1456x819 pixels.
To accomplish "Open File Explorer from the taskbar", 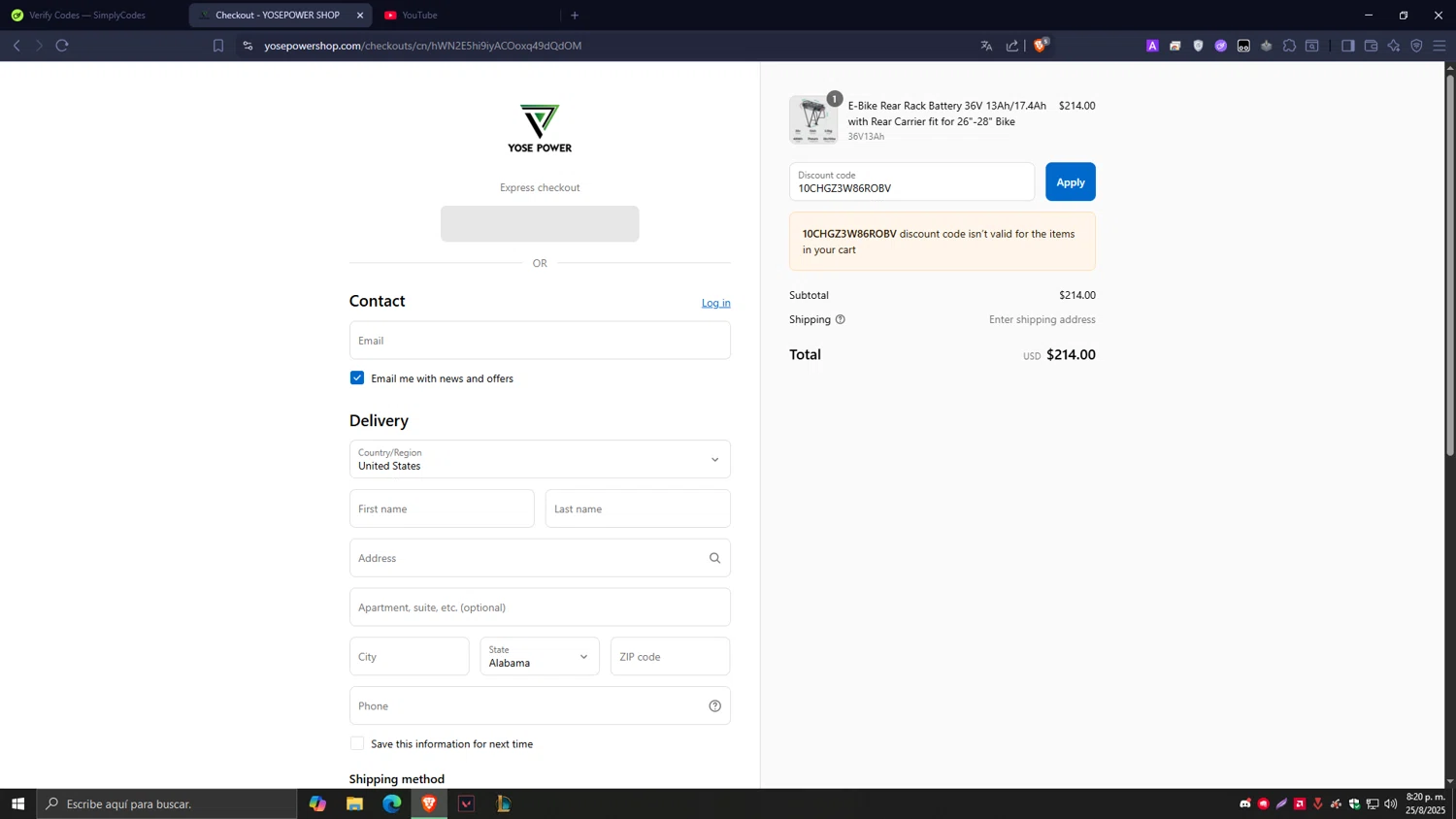I will pyautogui.click(x=354, y=803).
